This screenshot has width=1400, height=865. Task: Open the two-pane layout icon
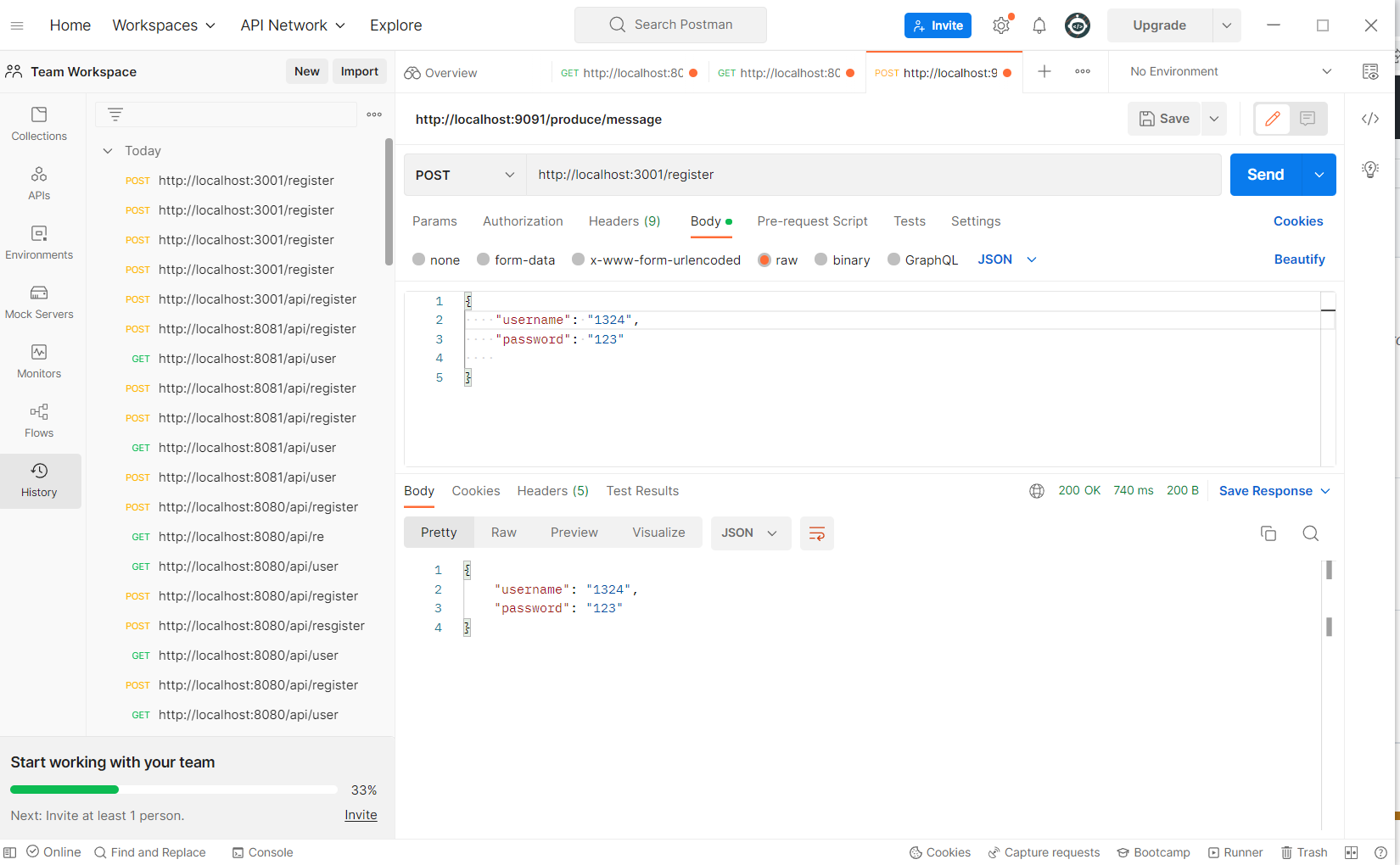pyautogui.click(x=1352, y=852)
